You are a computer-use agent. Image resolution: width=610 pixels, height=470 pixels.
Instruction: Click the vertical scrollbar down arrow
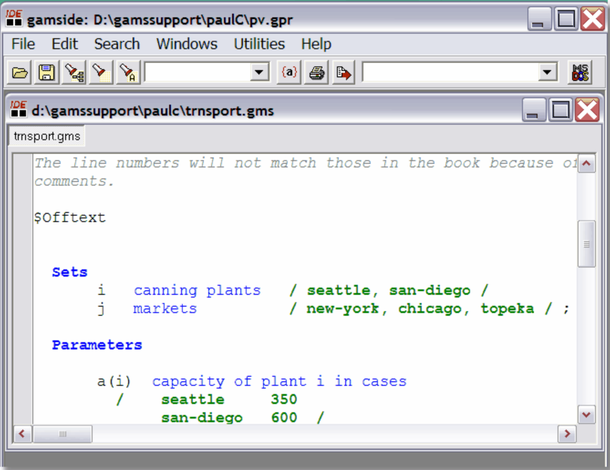[x=586, y=414]
